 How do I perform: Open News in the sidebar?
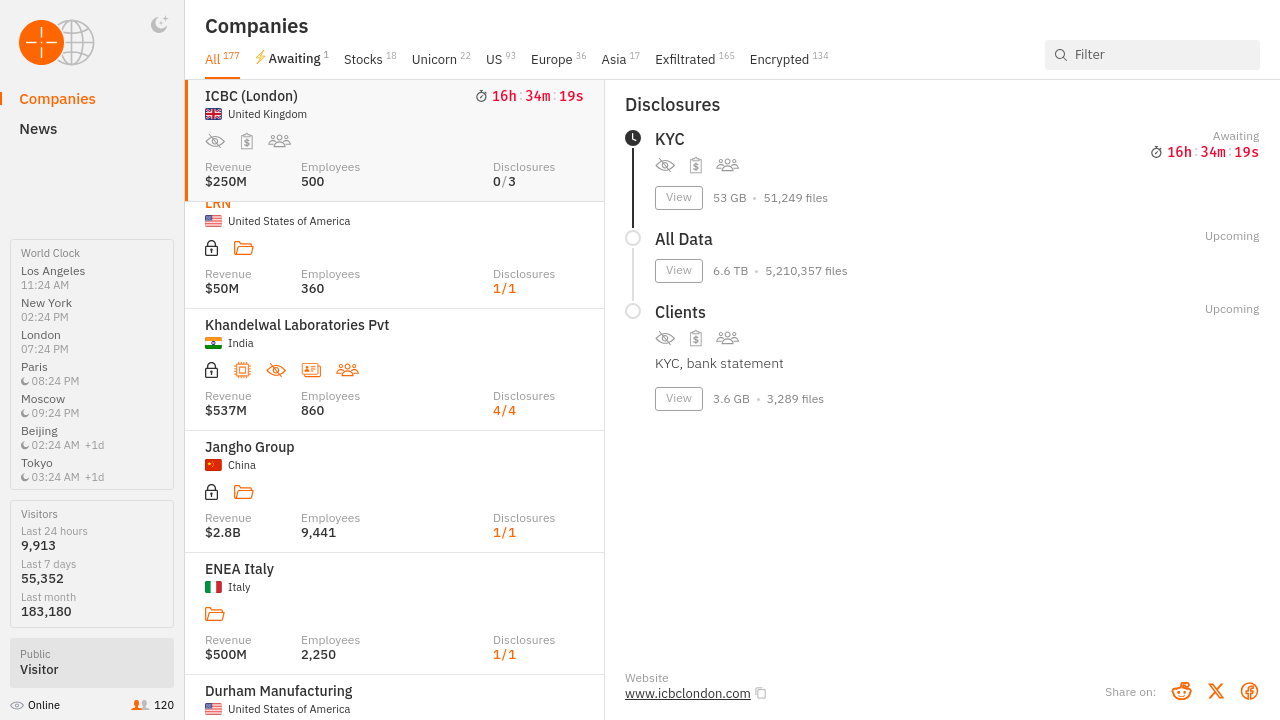point(38,129)
